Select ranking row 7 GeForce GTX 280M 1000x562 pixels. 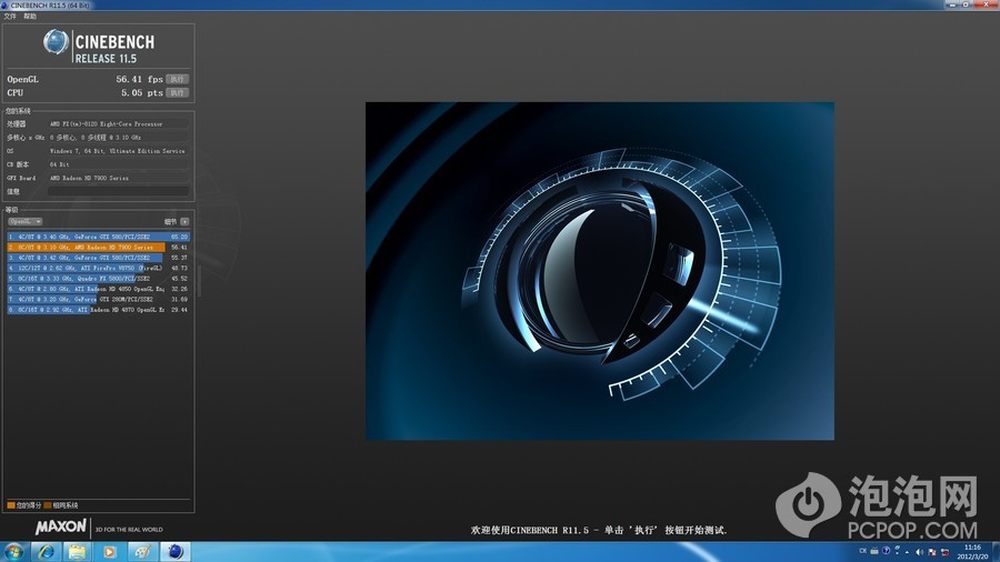pos(98,299)
